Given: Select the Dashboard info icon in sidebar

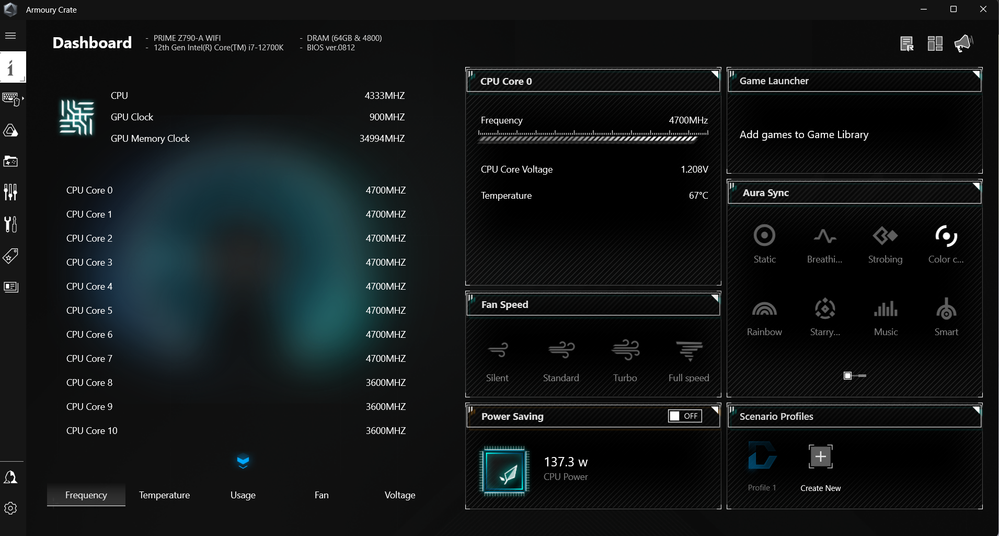Looking at the screenshot, I should pyautogui.click(x=12, y=68).
